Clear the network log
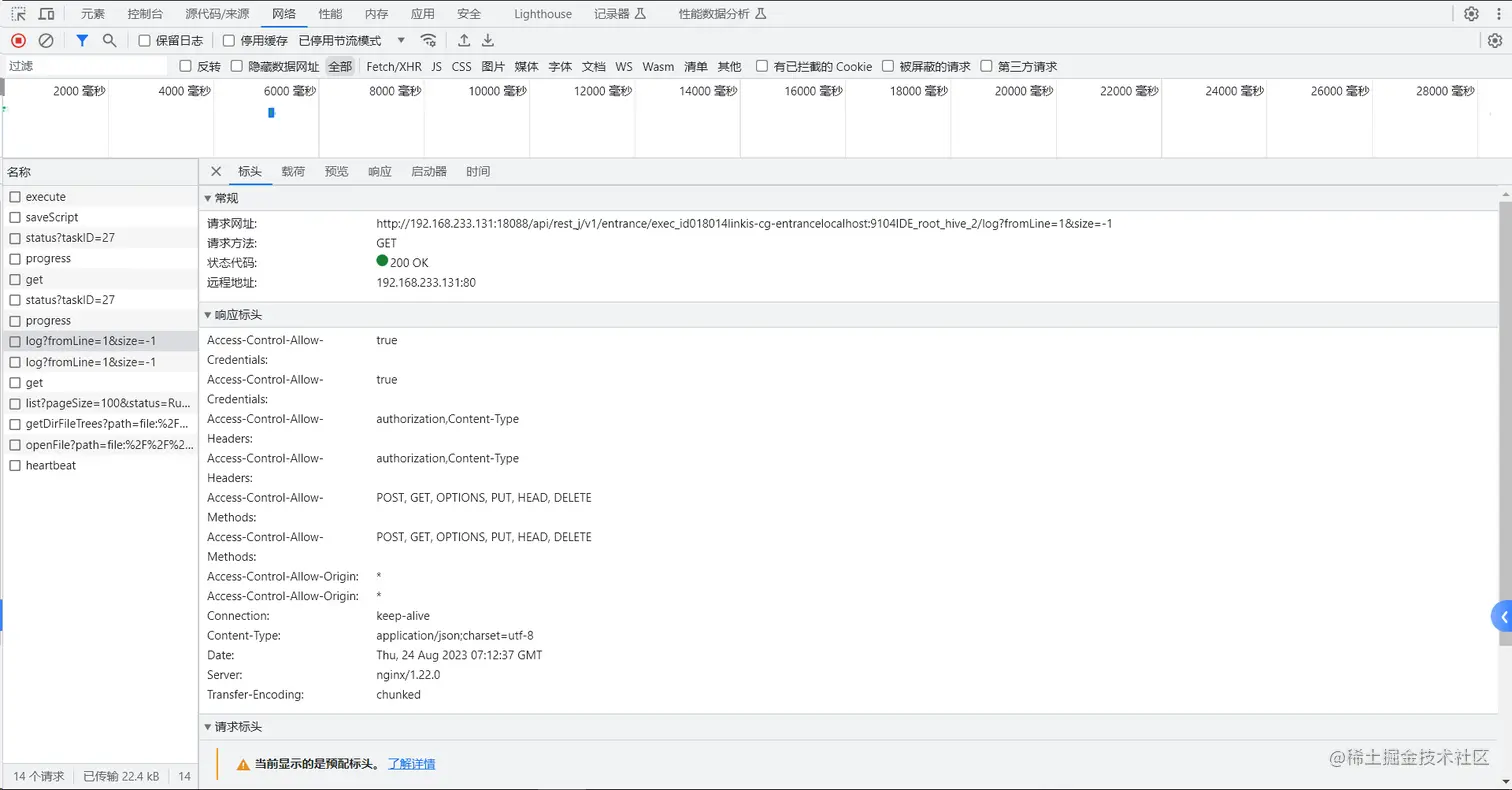The height and width of the screenshot is (790, 1512). coord(46,40)
